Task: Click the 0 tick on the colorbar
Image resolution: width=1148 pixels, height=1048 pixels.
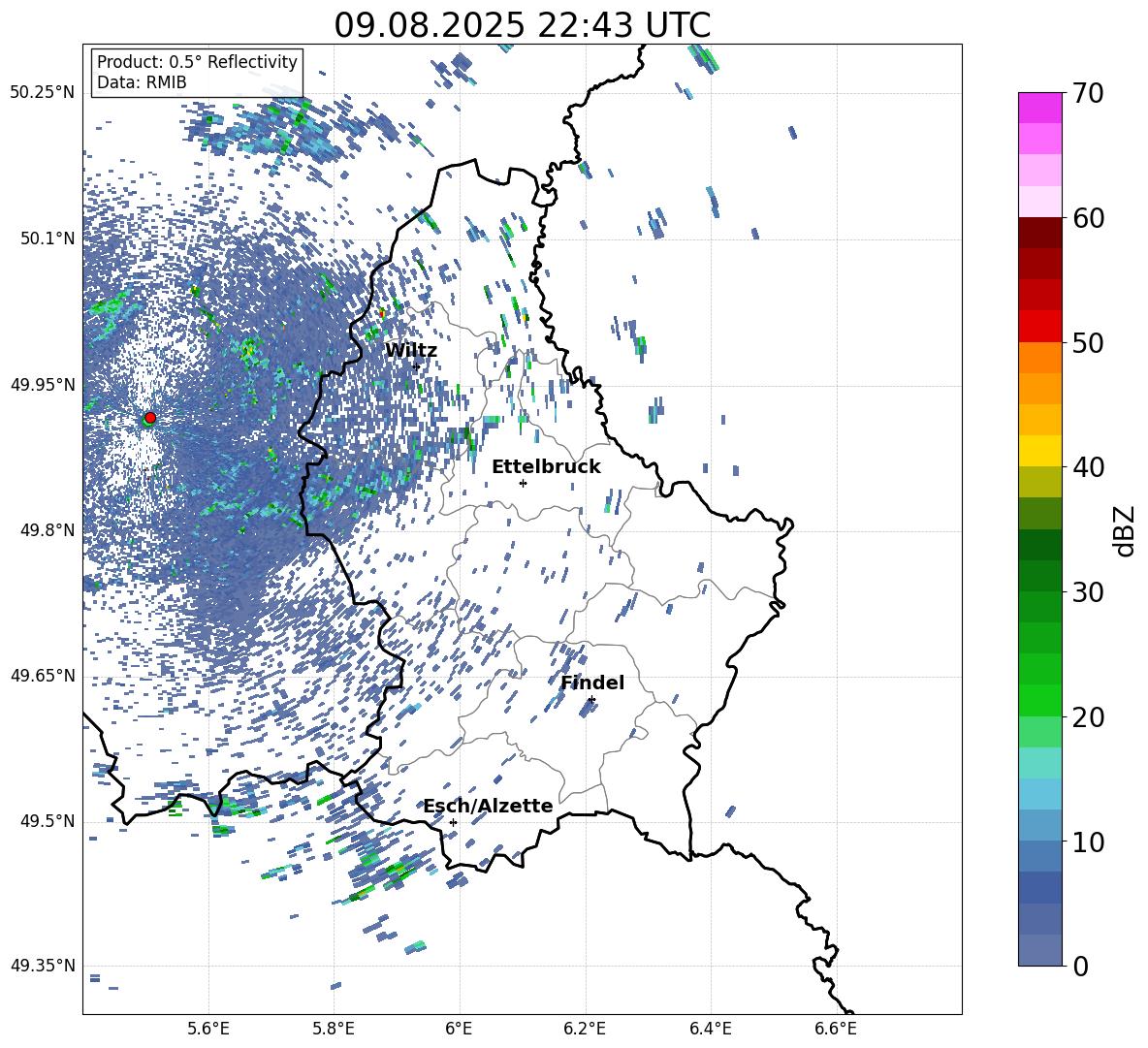Action: (x=1080, y=966)
